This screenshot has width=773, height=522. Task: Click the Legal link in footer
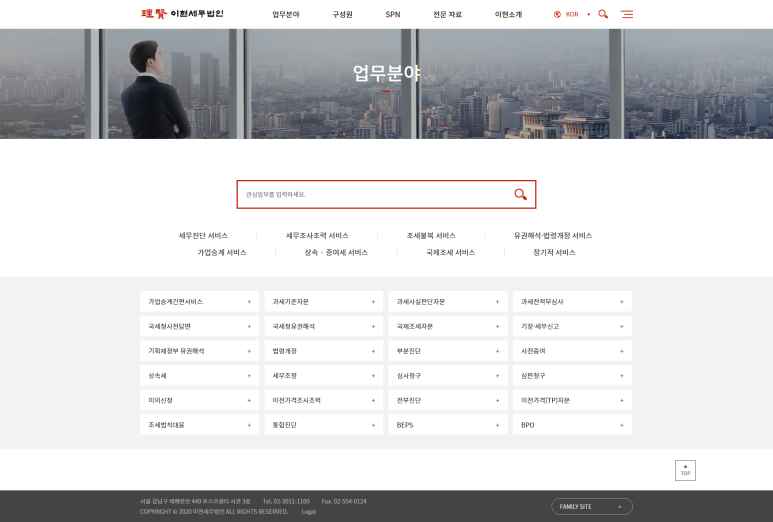[309, 512]
